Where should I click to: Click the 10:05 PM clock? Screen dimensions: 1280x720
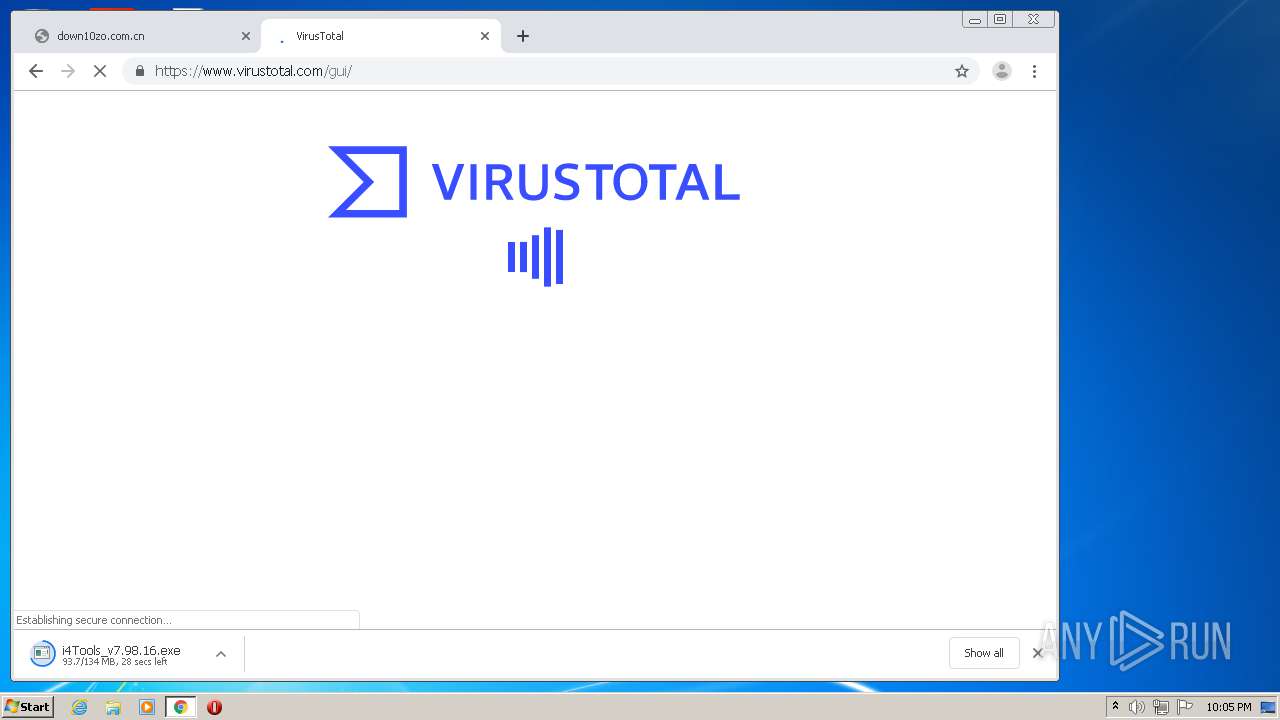[x=1229, y=707]
